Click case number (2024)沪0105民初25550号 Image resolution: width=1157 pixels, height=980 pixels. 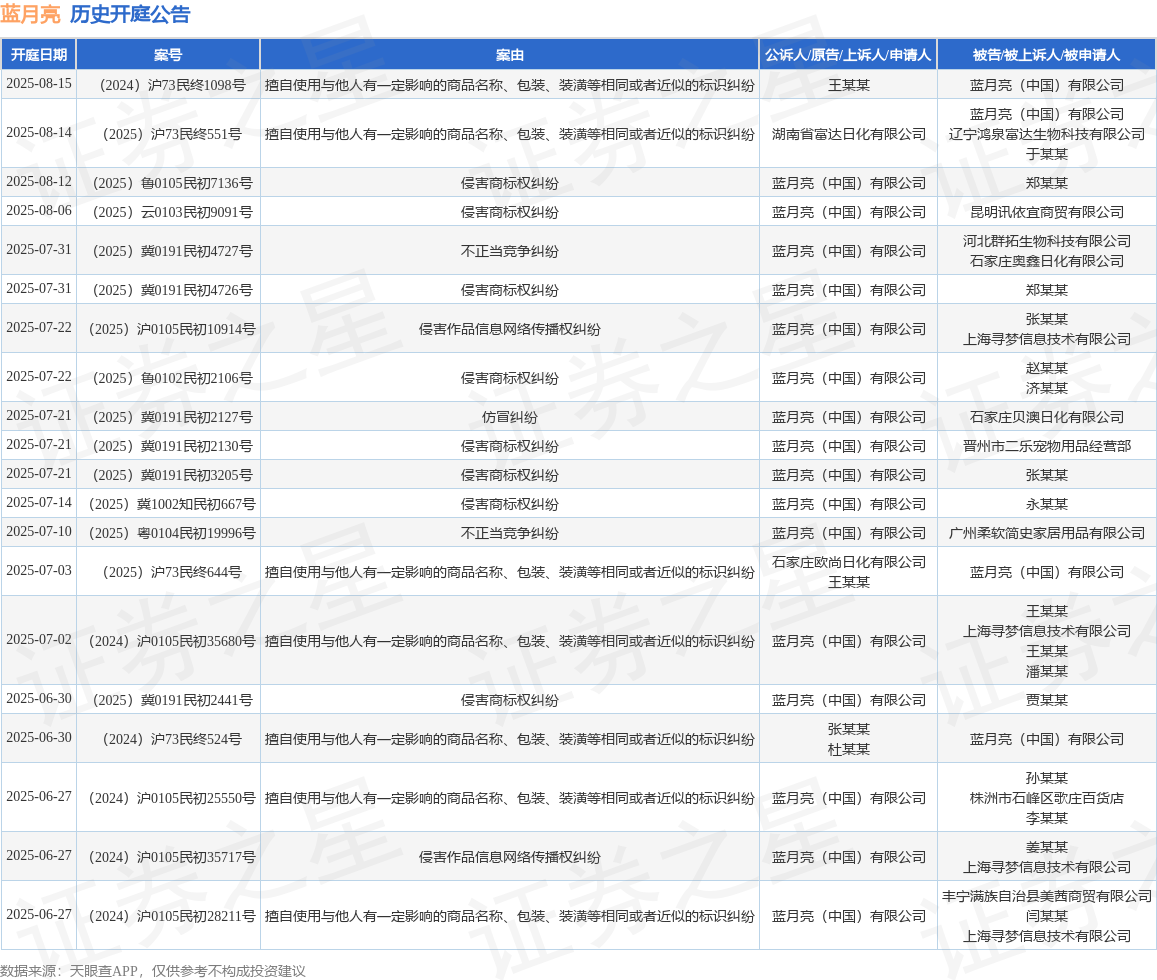pyautogui.click(x=167, y=798)
